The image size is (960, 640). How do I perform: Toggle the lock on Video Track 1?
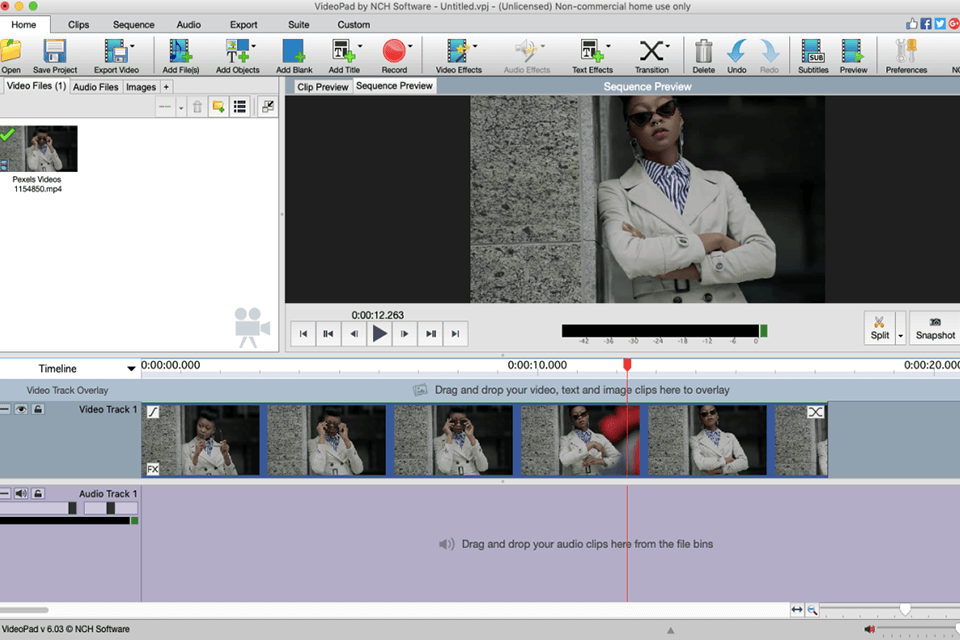(37, 410)
